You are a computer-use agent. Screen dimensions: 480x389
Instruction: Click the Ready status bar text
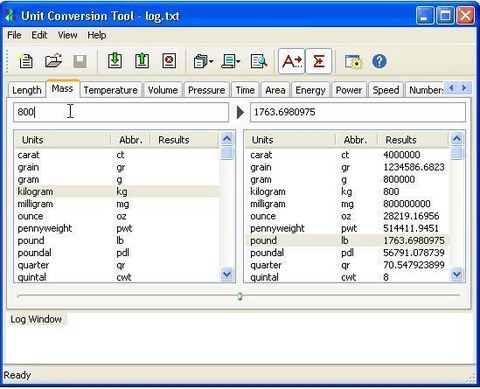(17, 375)
